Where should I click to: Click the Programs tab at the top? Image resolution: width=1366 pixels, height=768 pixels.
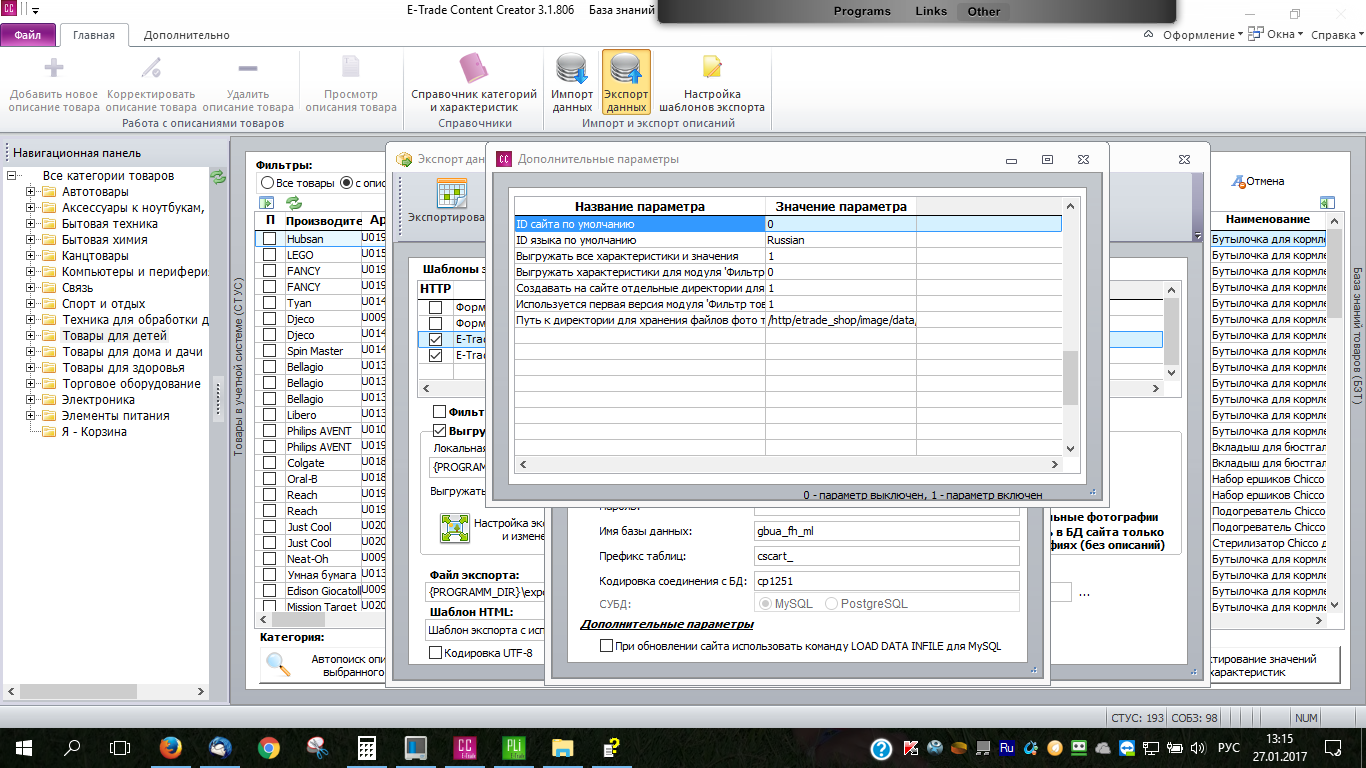pos(862,12)
